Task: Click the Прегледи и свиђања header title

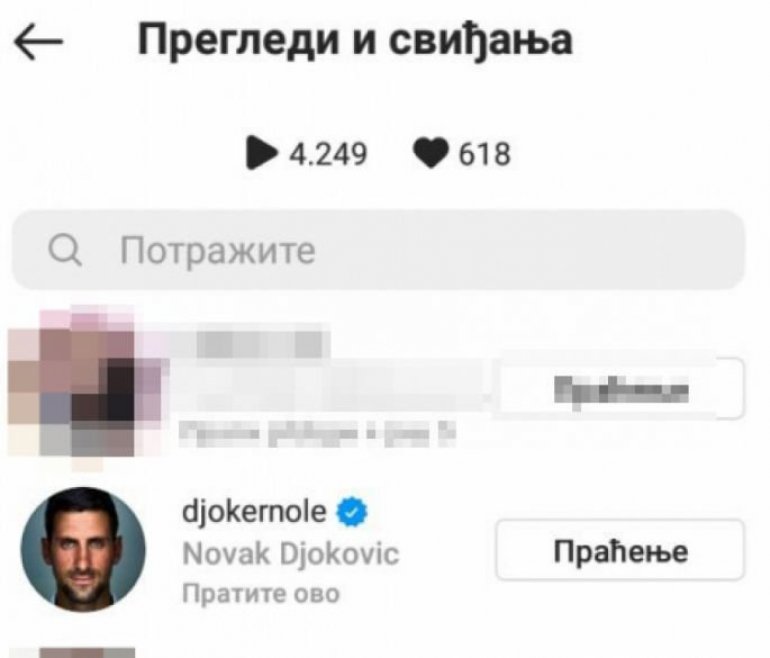Action: pyautogui.click(x=355, y=40)
